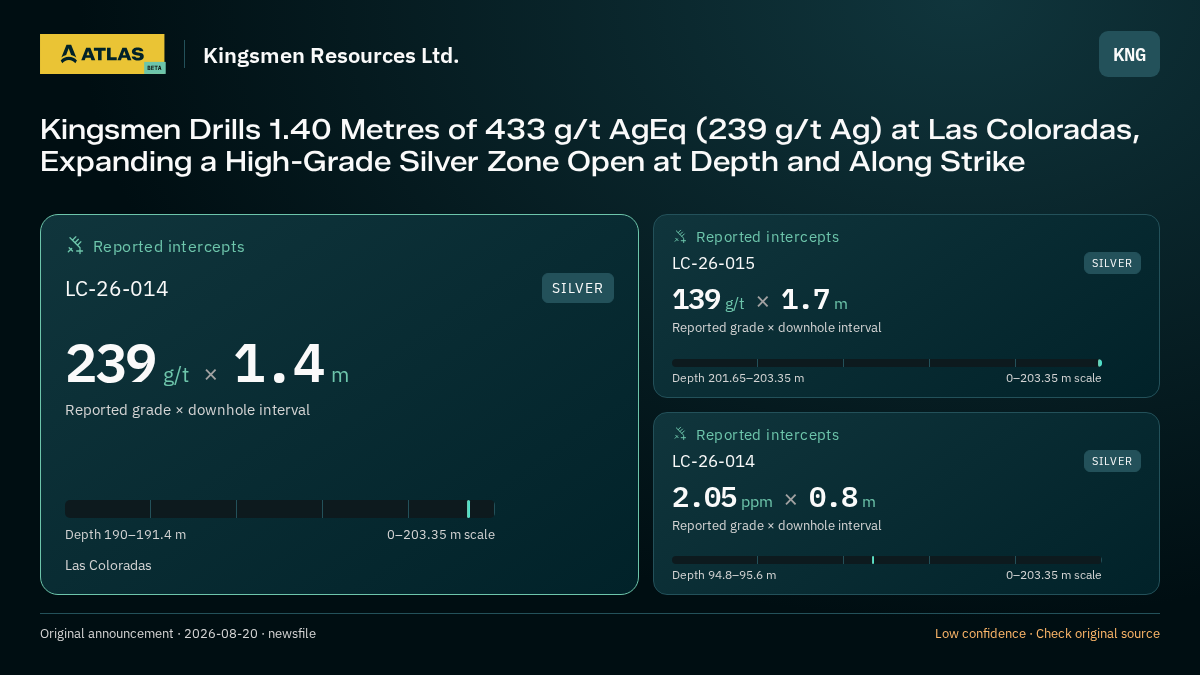The width and height of the screenshot is (1200, 675).
Task: Click the '0–203.35 m scale' label in the LC-26-015 card
Action: [1053, 378]
